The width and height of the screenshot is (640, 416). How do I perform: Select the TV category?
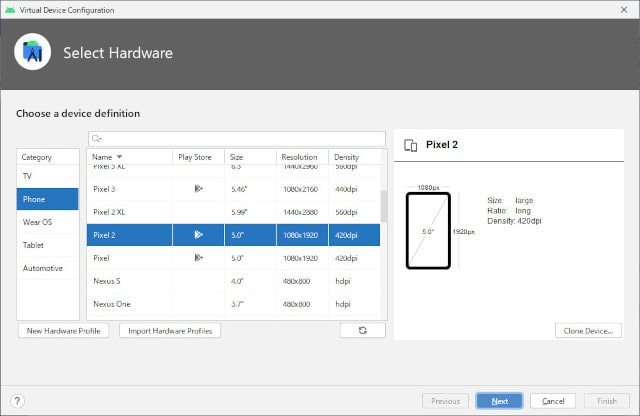coord(27,176)
